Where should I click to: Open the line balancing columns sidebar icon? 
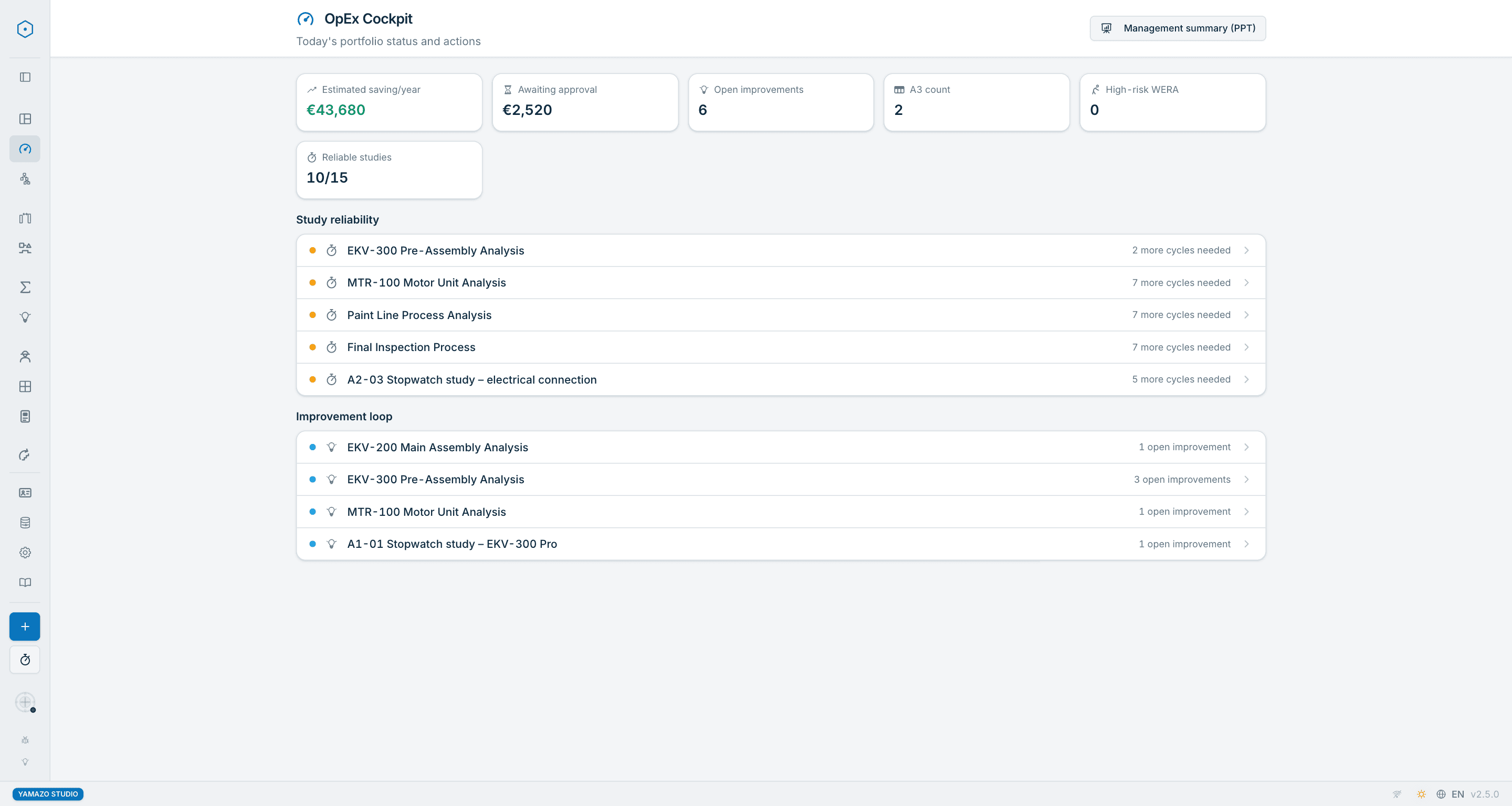25,218
